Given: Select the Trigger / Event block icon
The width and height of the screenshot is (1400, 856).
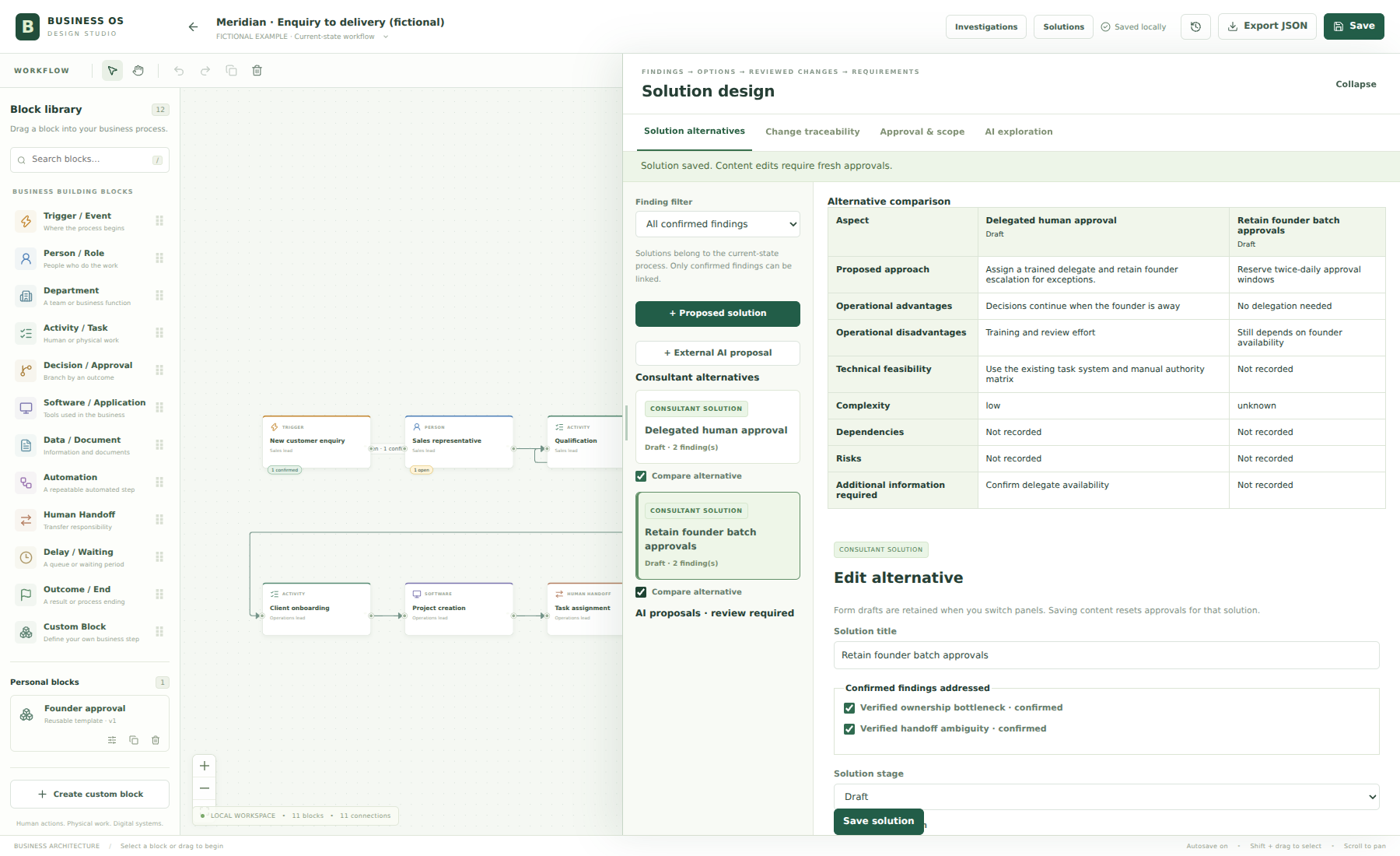Looking at the screenshot, I should pyautogui.click(x=26, y=221).
